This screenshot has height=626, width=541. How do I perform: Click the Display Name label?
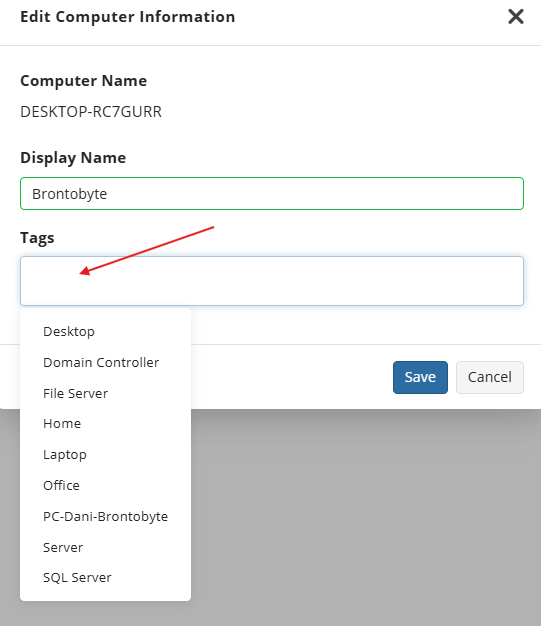tap(73, 158)
